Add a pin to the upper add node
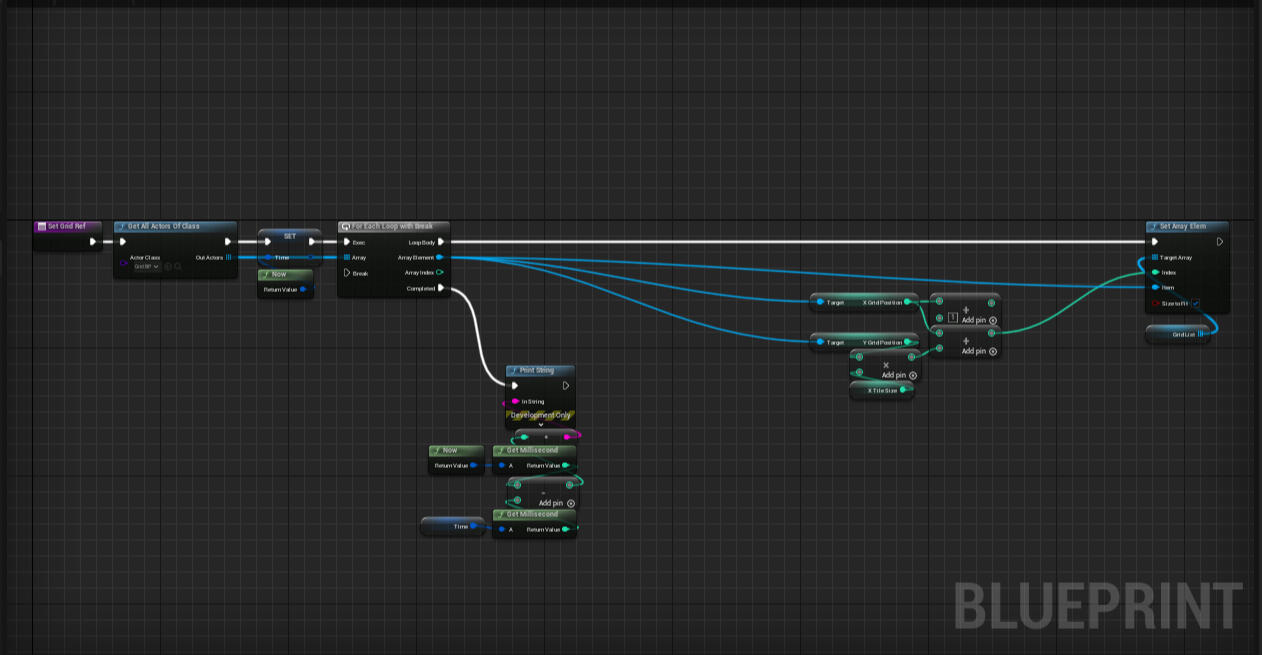The width and height of the screenshot is (1262, 655). 992,320
